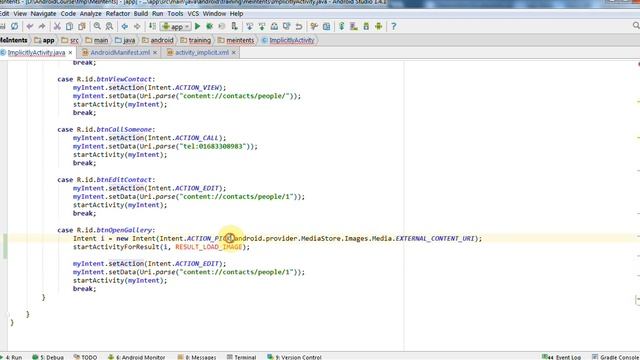Close the ImplicitlyActivity.java tab

click(x=70, y=53)
